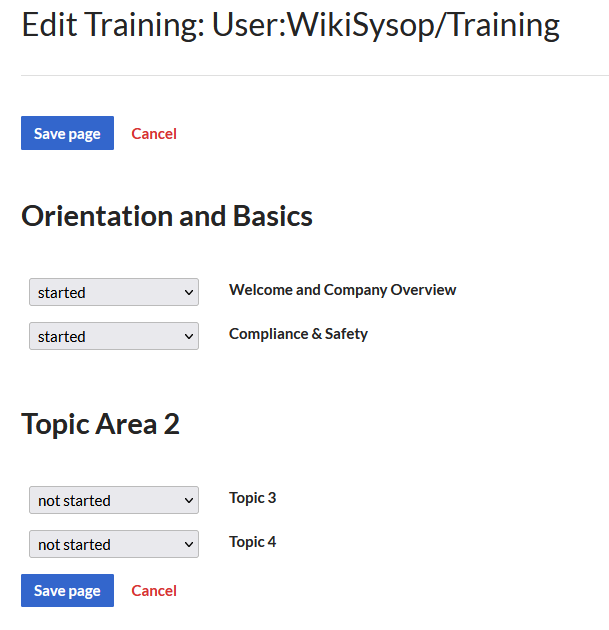Click the Compliance & Safety label
The image size is (609, 630).
(298, 334)
